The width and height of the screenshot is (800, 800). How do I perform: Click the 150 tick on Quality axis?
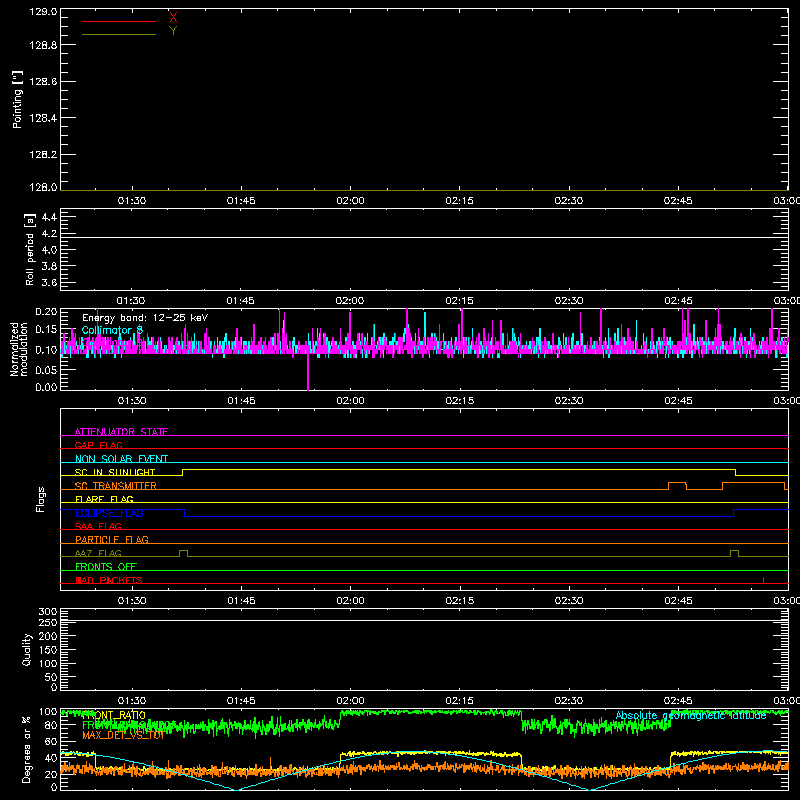click(x=48, y=650)
